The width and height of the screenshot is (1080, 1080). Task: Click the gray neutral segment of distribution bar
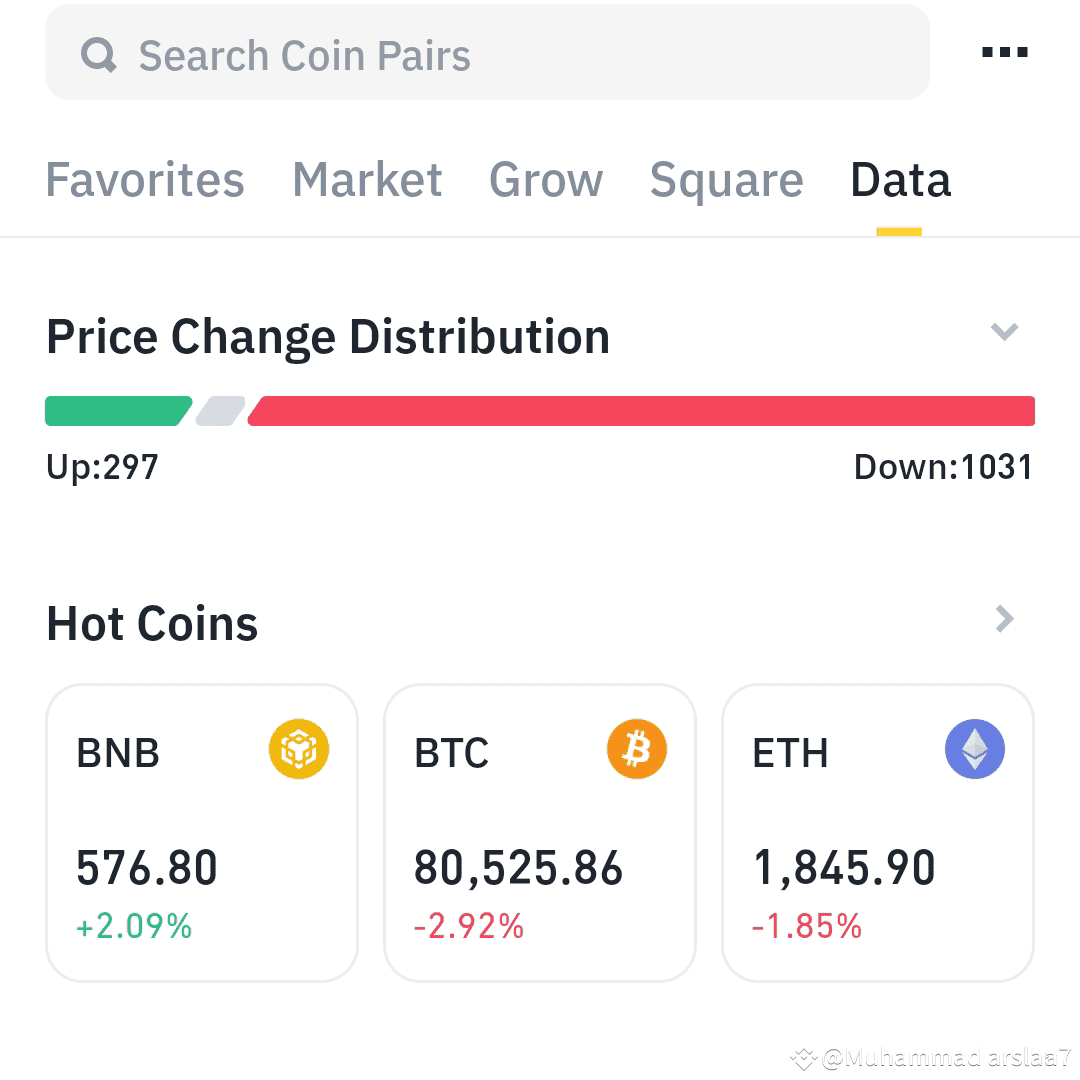[x=220, y=411]
